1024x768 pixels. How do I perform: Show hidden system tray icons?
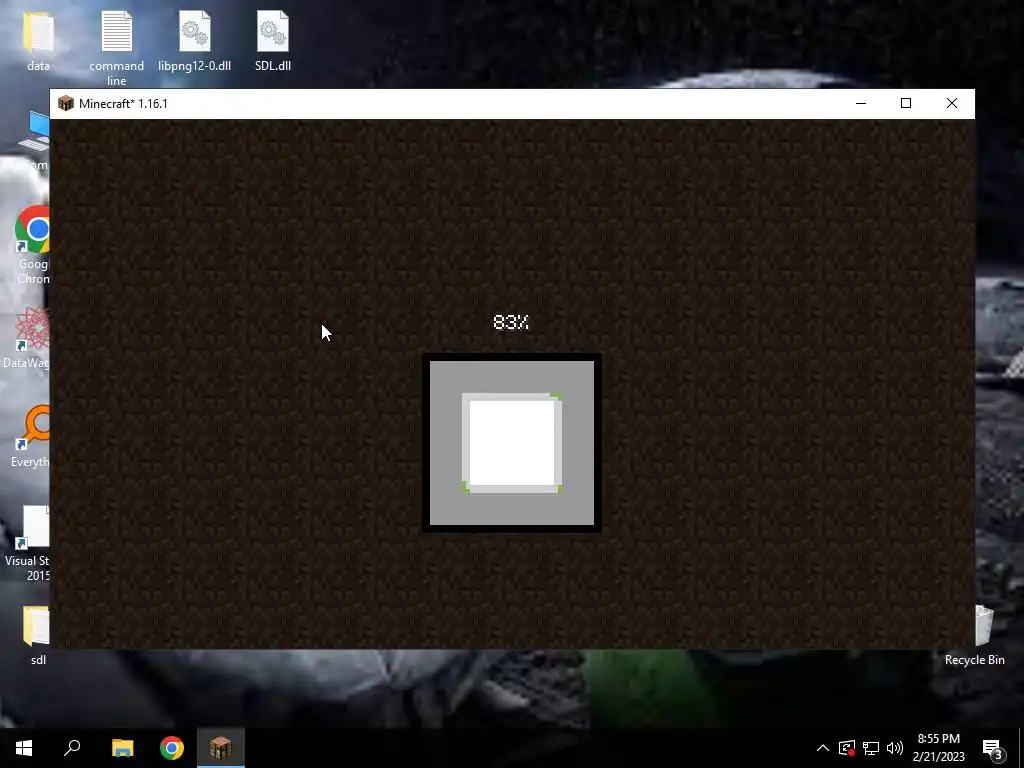tap(823, 748)
